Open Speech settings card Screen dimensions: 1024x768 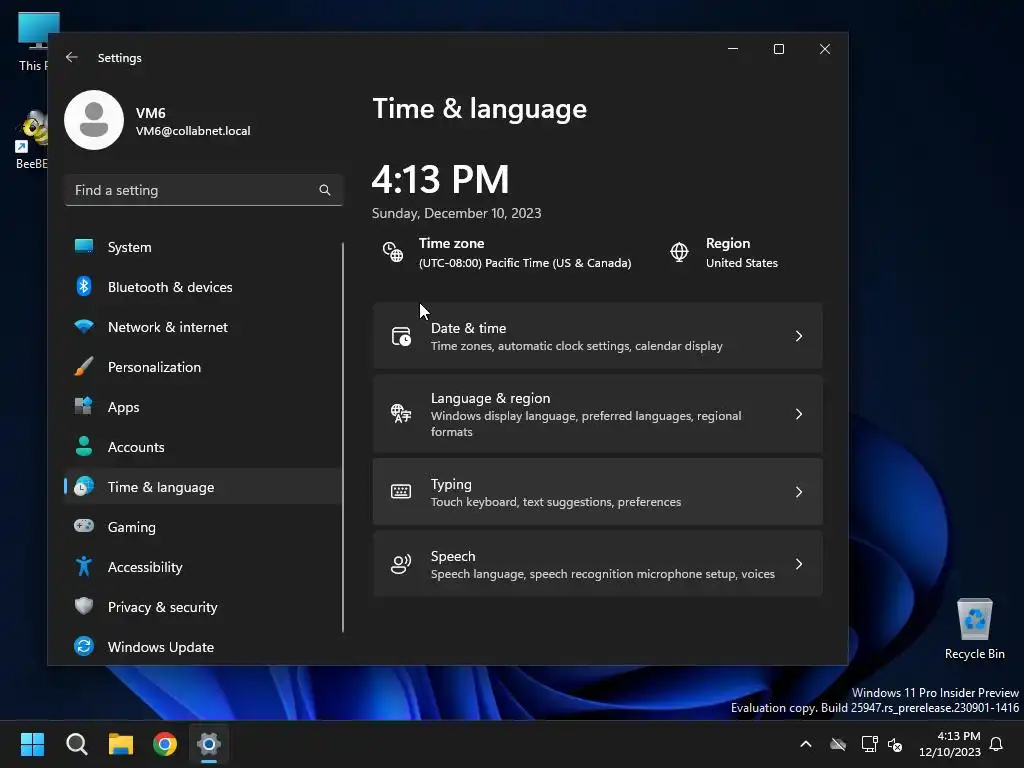(x=598, y=564)
